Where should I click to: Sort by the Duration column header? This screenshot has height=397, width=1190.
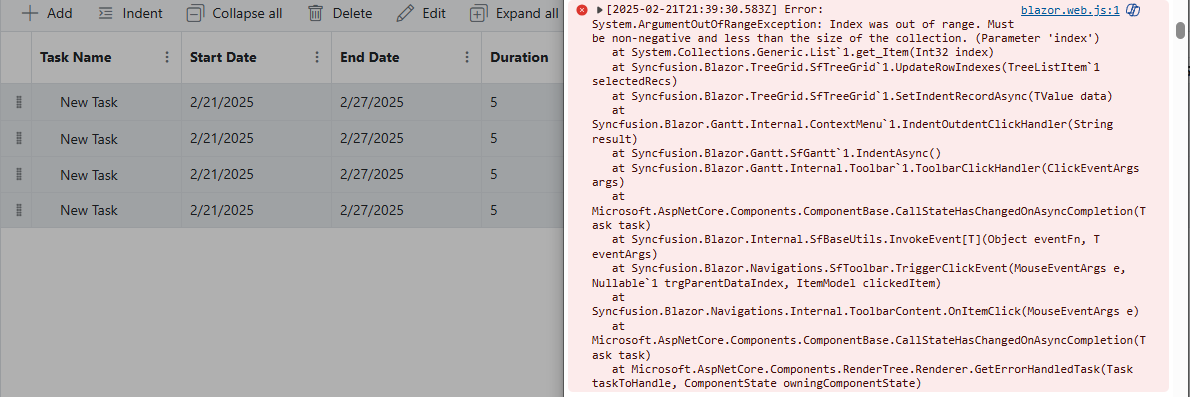click(x=519, y=58)
